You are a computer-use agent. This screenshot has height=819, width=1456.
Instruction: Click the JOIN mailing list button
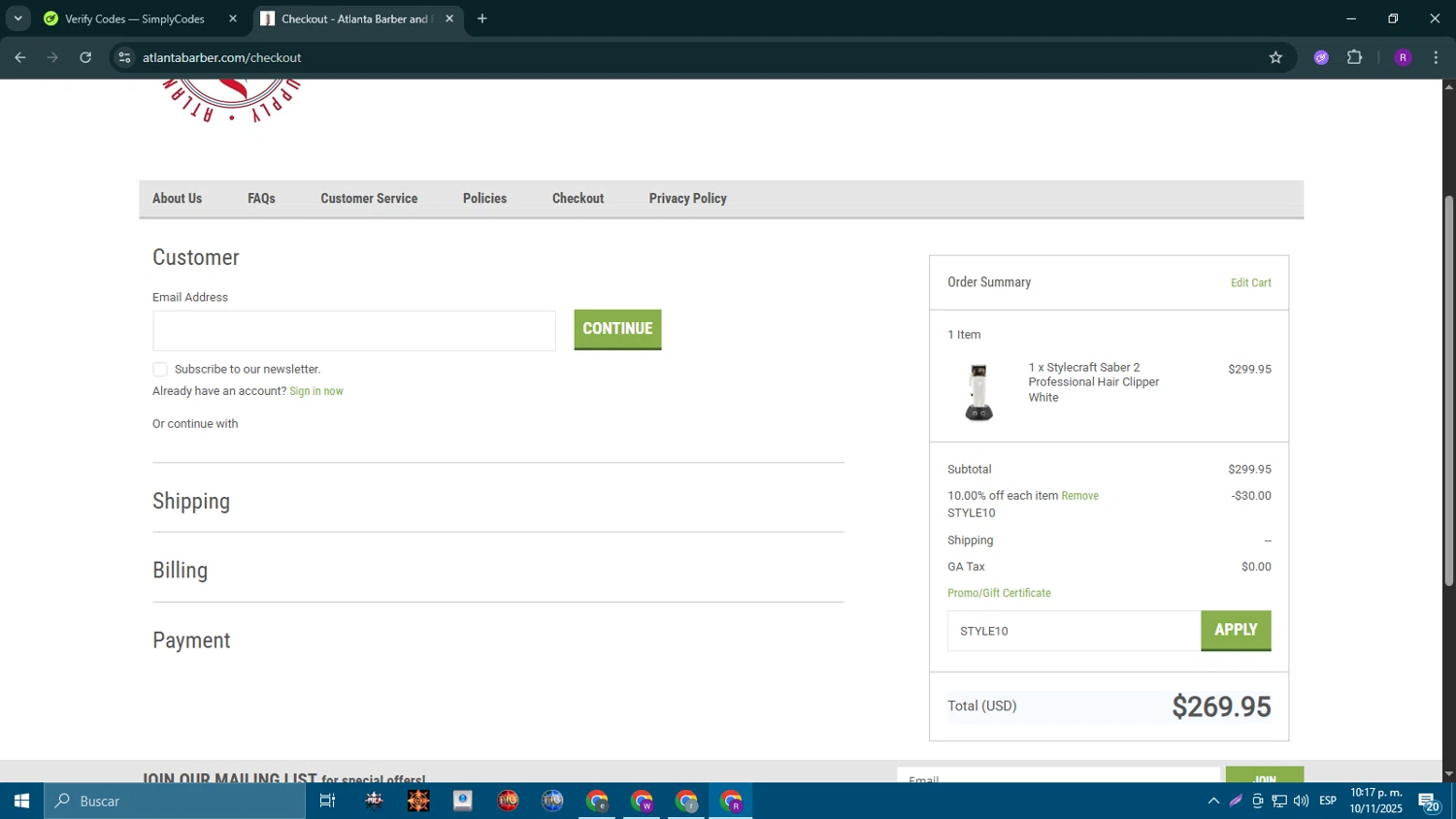[1264, 775]
